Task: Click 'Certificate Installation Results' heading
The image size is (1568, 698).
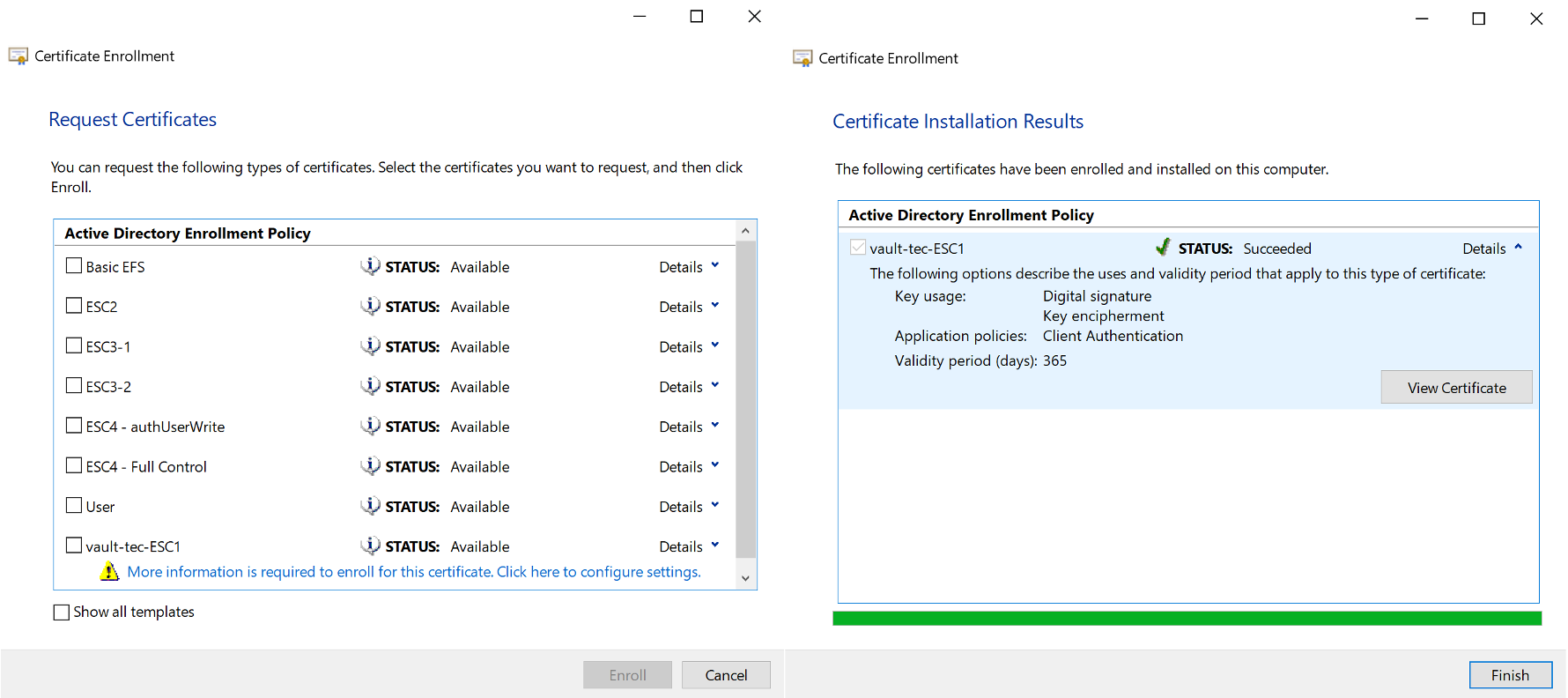Action: (958, 122)
